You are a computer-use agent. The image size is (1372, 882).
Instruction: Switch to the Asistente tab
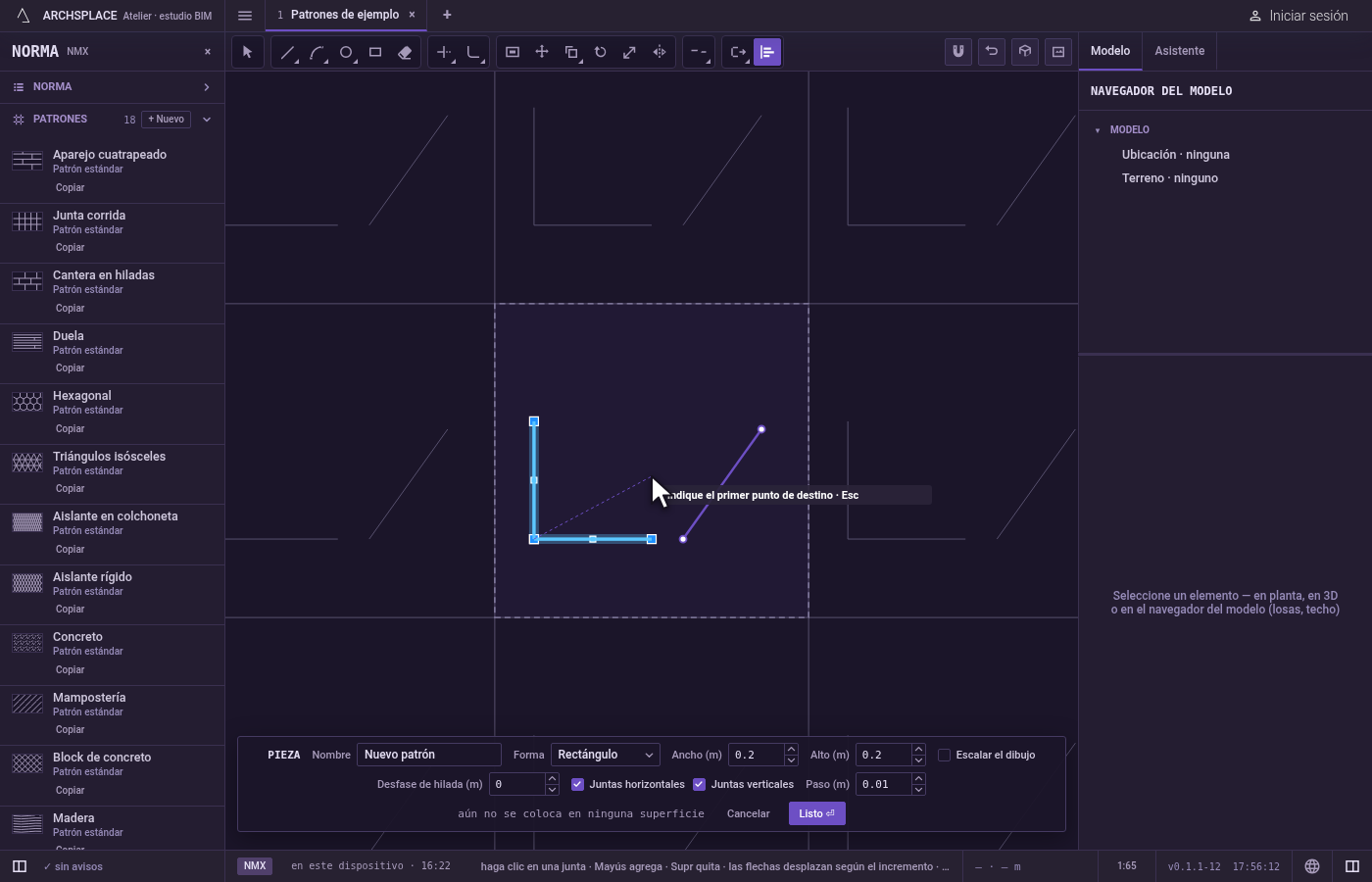point(1179,51)
